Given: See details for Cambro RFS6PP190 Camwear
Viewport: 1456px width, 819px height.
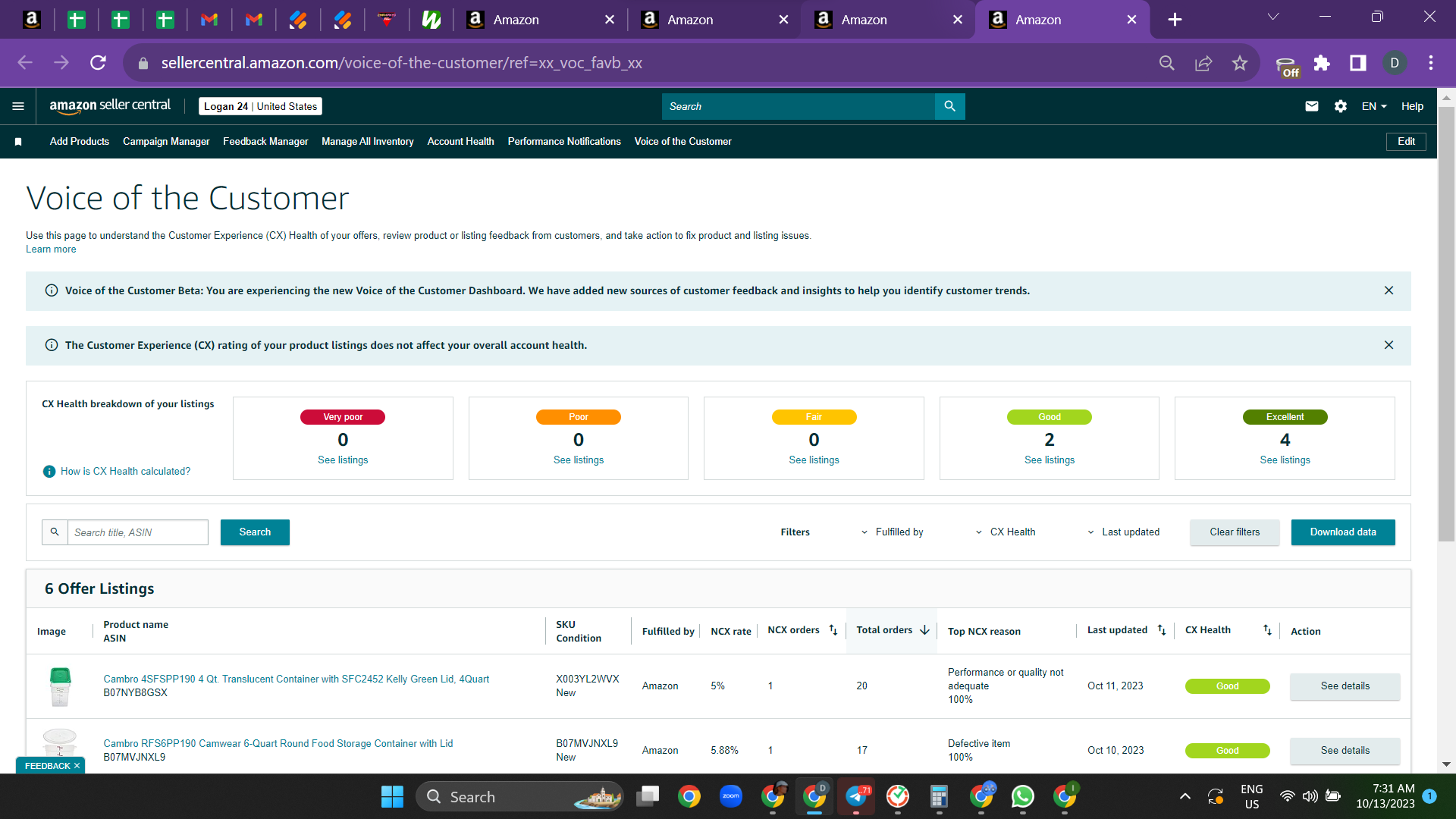Looking at the screenshot, I should [1345, 751].
